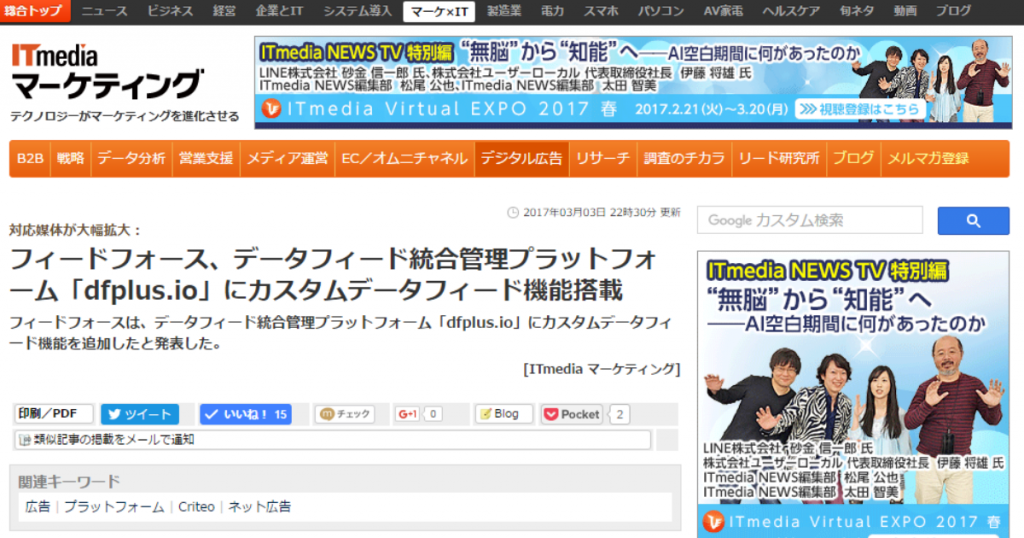Select 経営 in the top bar

coord(224,11)
